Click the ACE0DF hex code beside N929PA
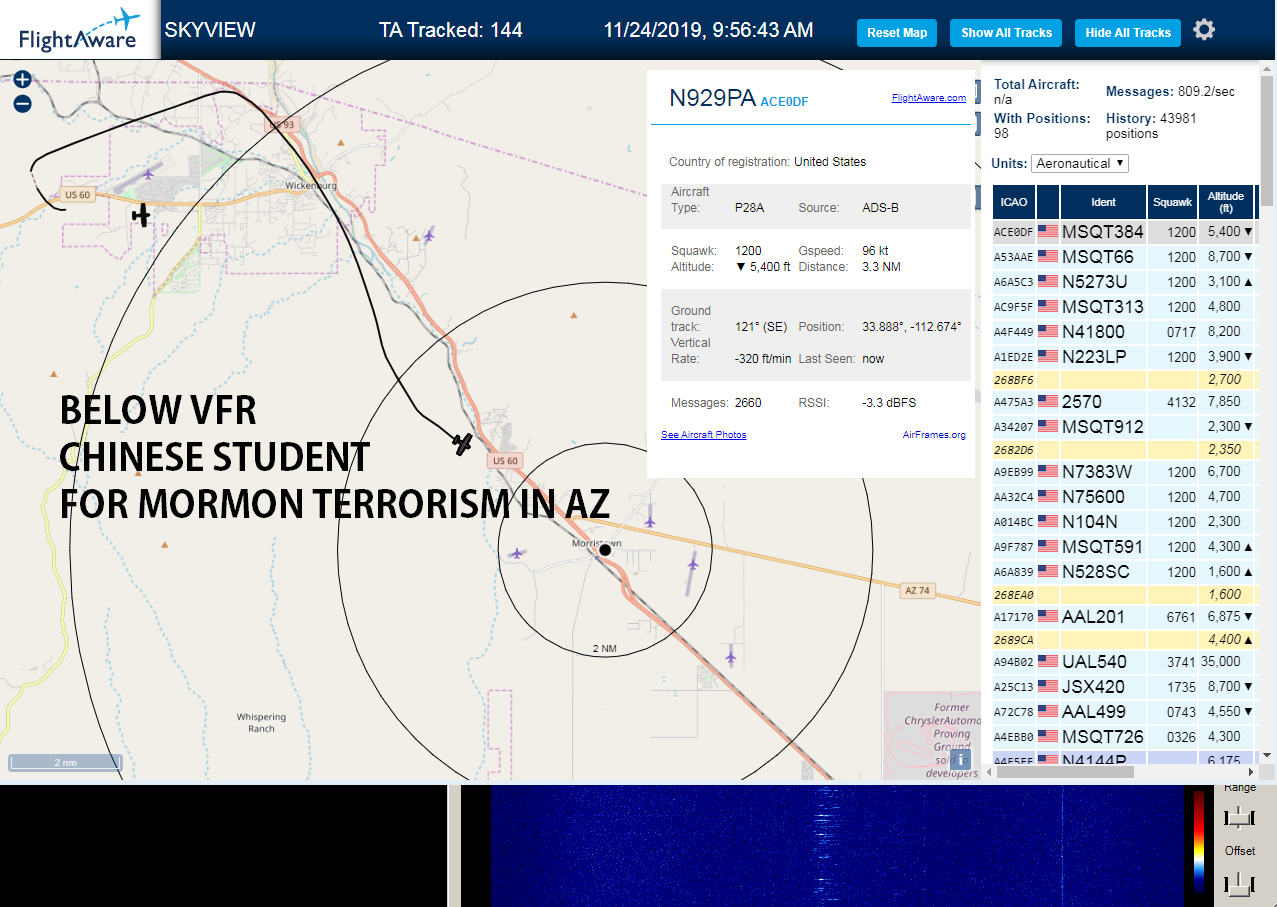 [x=784, y=102]
